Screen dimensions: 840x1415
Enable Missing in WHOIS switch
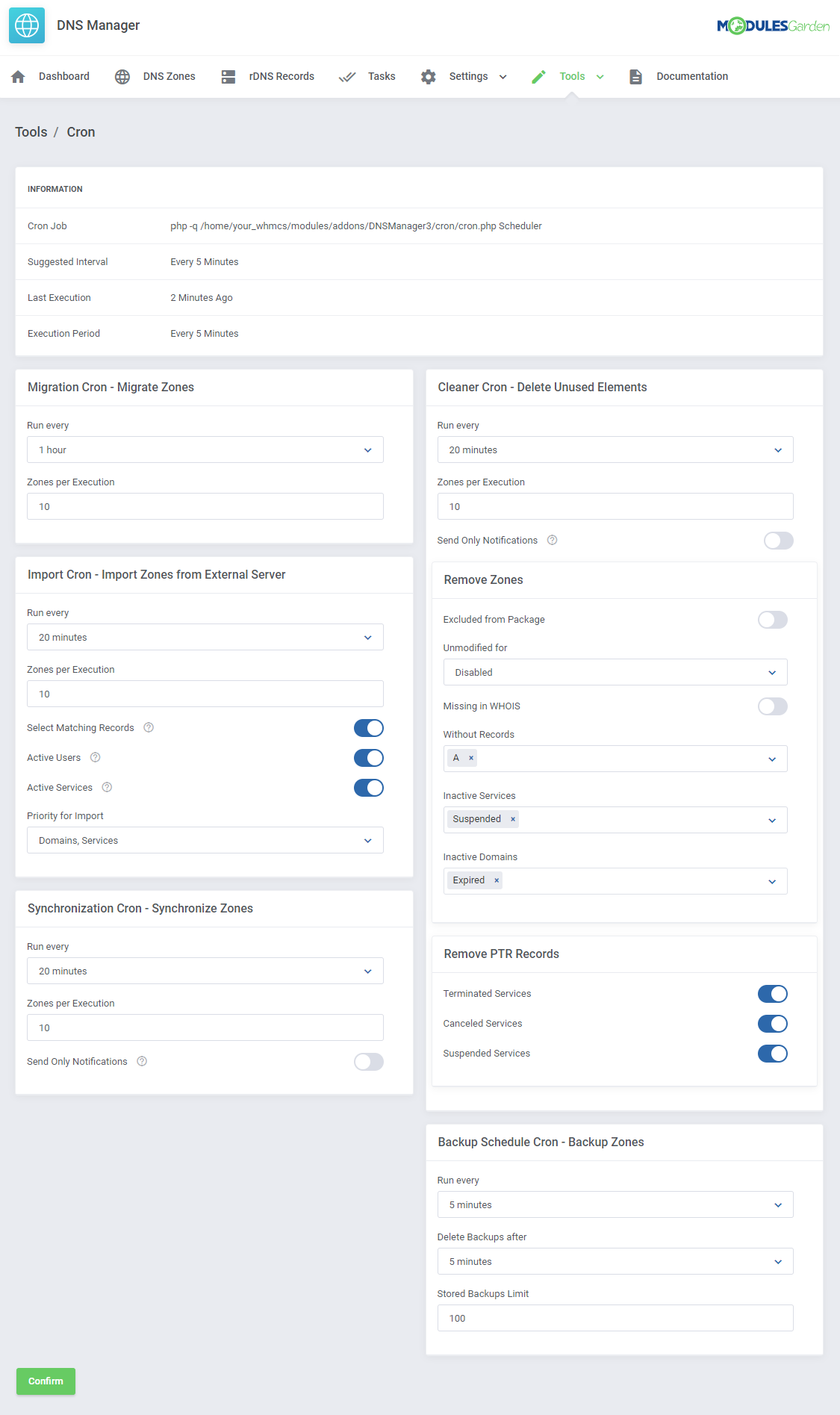(773, 706)
